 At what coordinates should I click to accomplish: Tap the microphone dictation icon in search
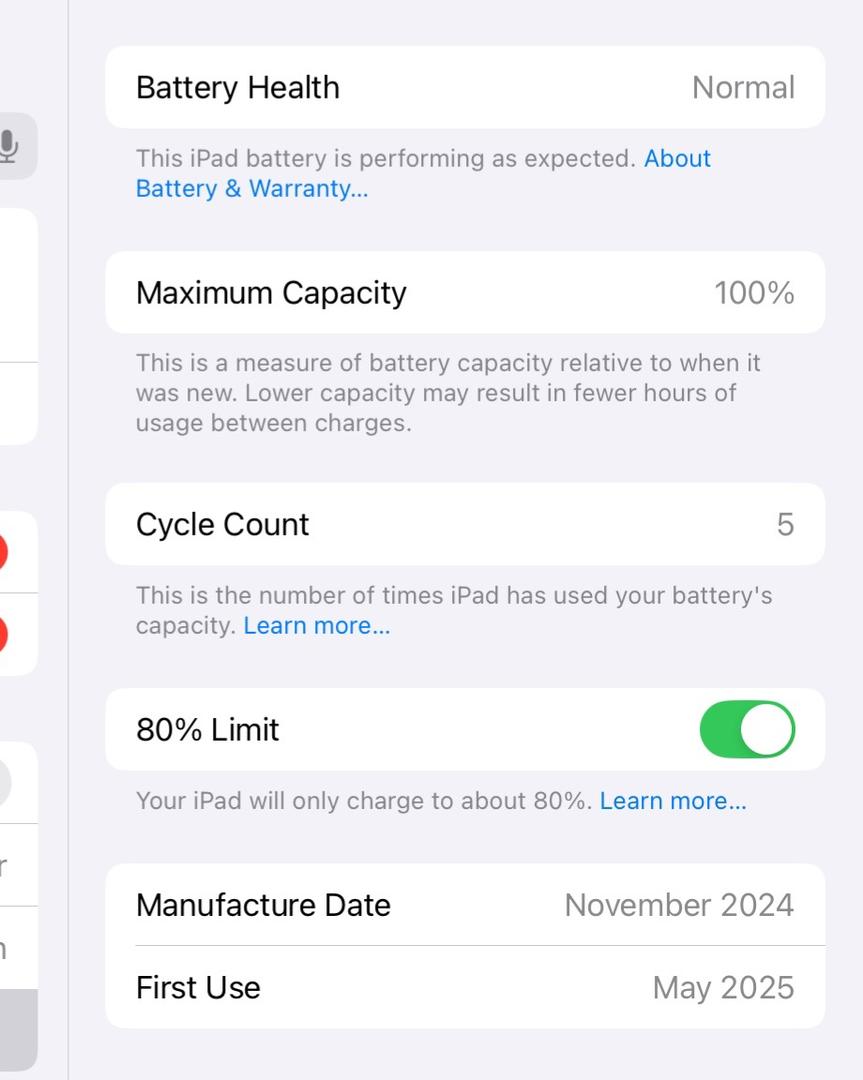click(9, 146)
